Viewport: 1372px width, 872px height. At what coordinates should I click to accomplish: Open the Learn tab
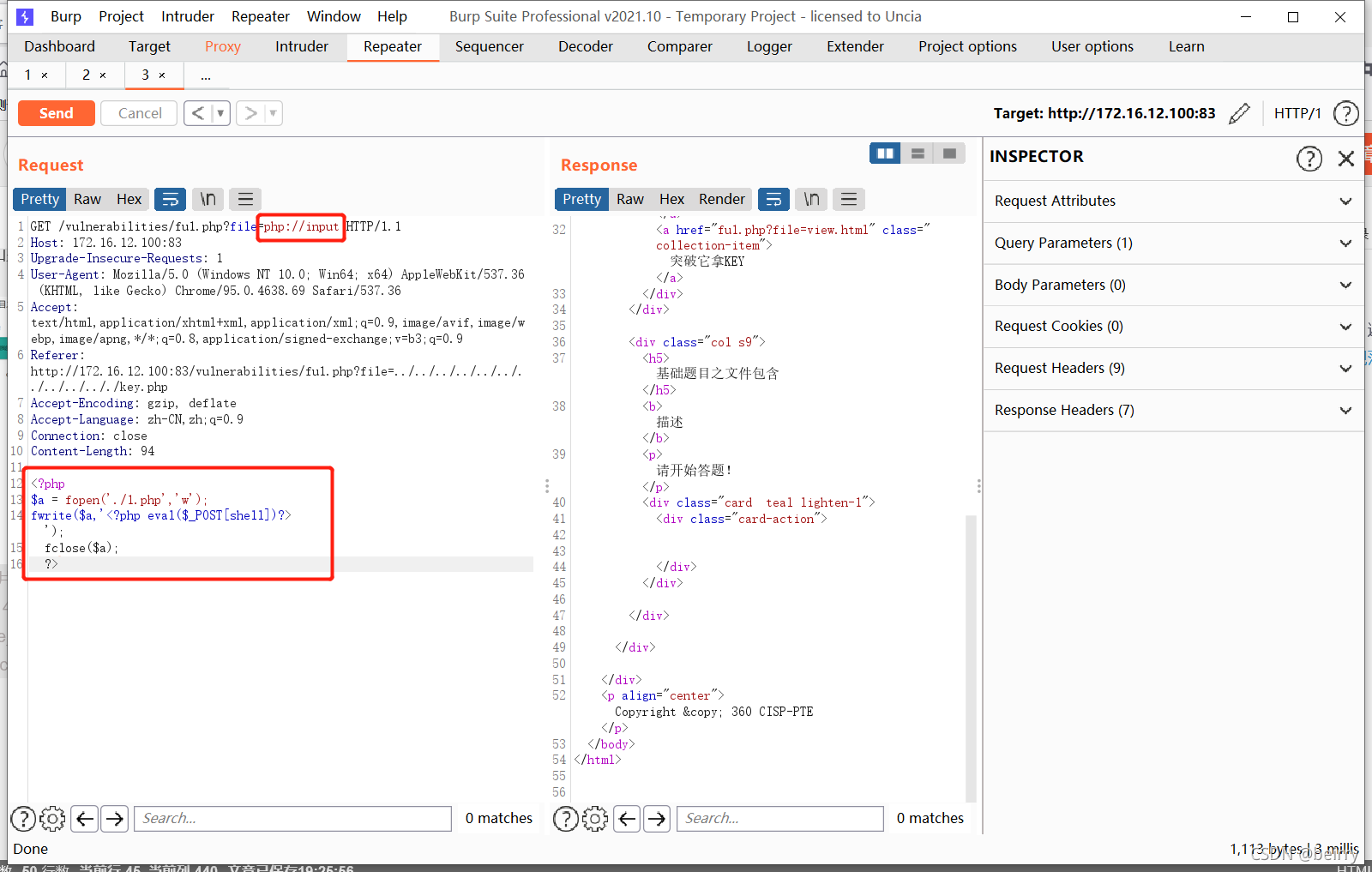[1186, 46]
